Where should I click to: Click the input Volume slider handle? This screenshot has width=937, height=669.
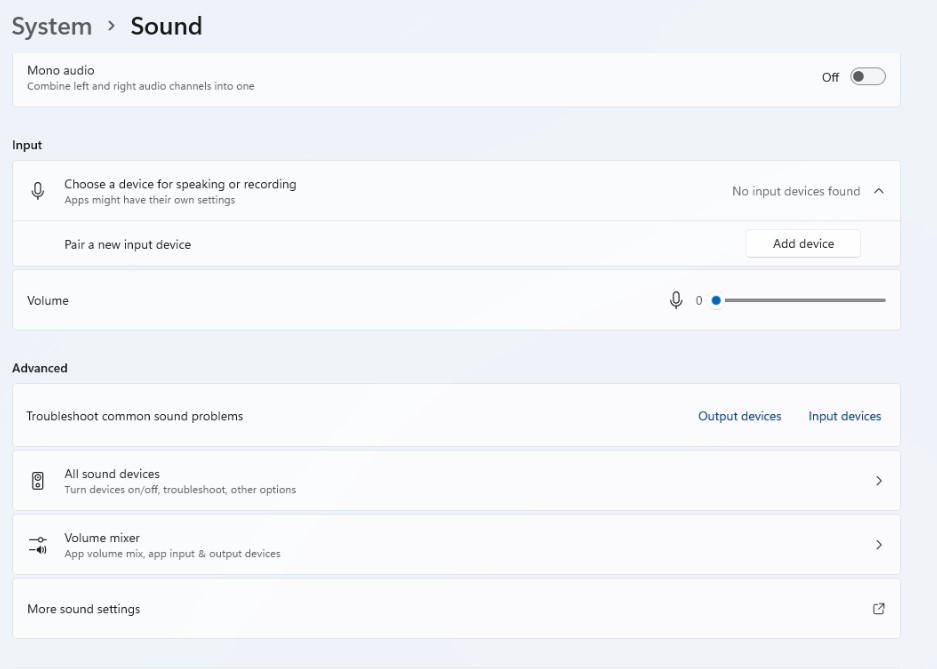pos(715,300)
